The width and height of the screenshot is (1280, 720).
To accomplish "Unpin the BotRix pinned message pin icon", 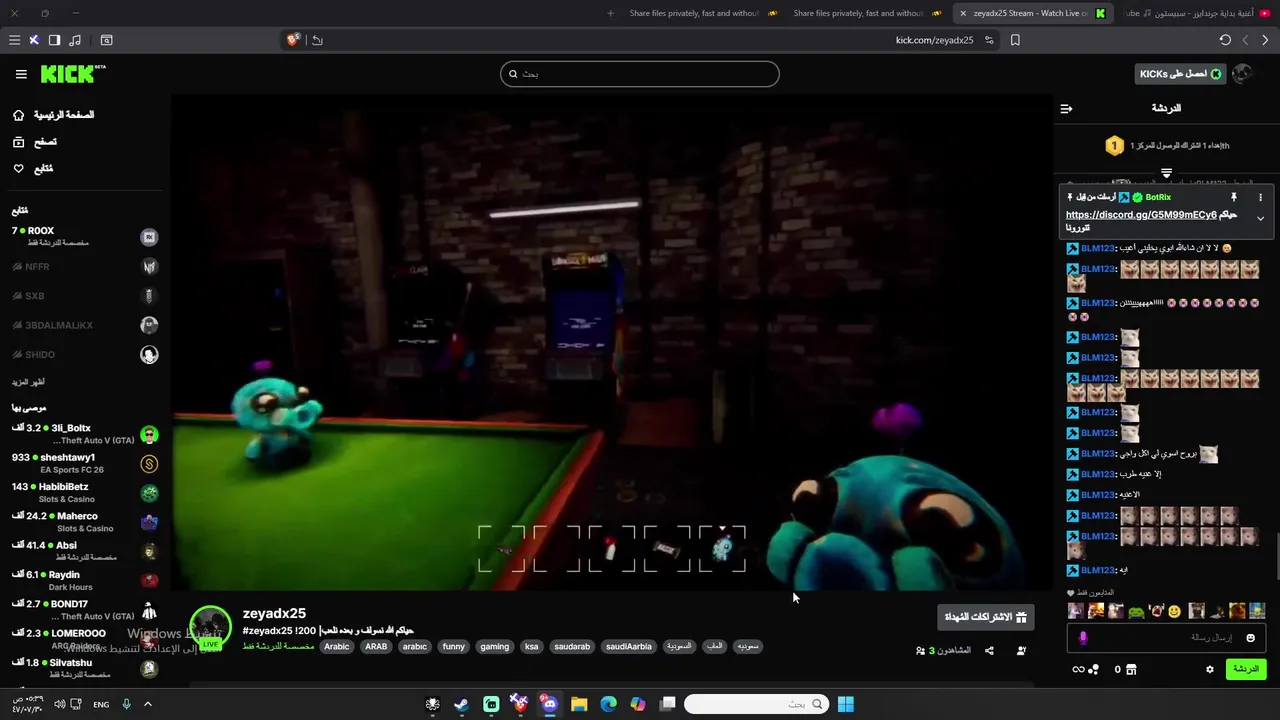I will tap(1234, 198).
